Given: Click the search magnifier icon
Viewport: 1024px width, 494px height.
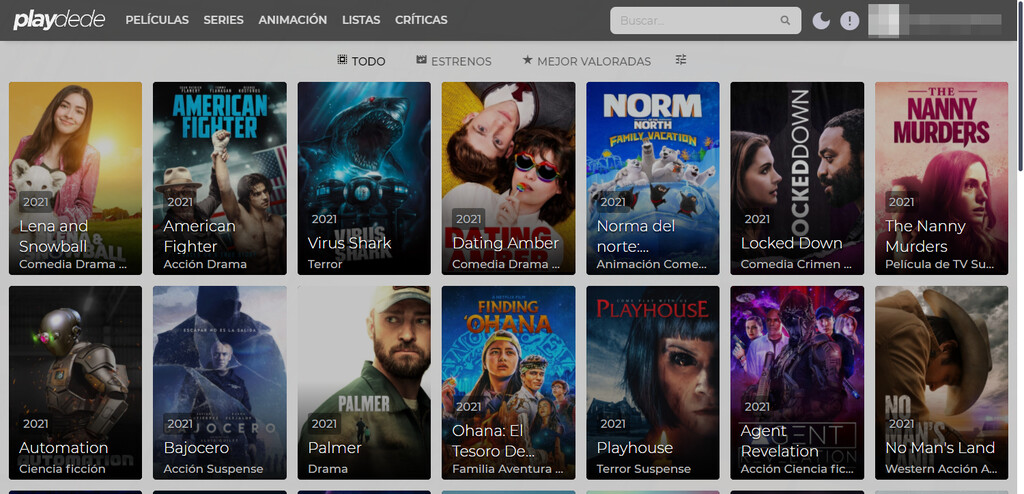Looking at the screenshot, I should tap(785, 21).
